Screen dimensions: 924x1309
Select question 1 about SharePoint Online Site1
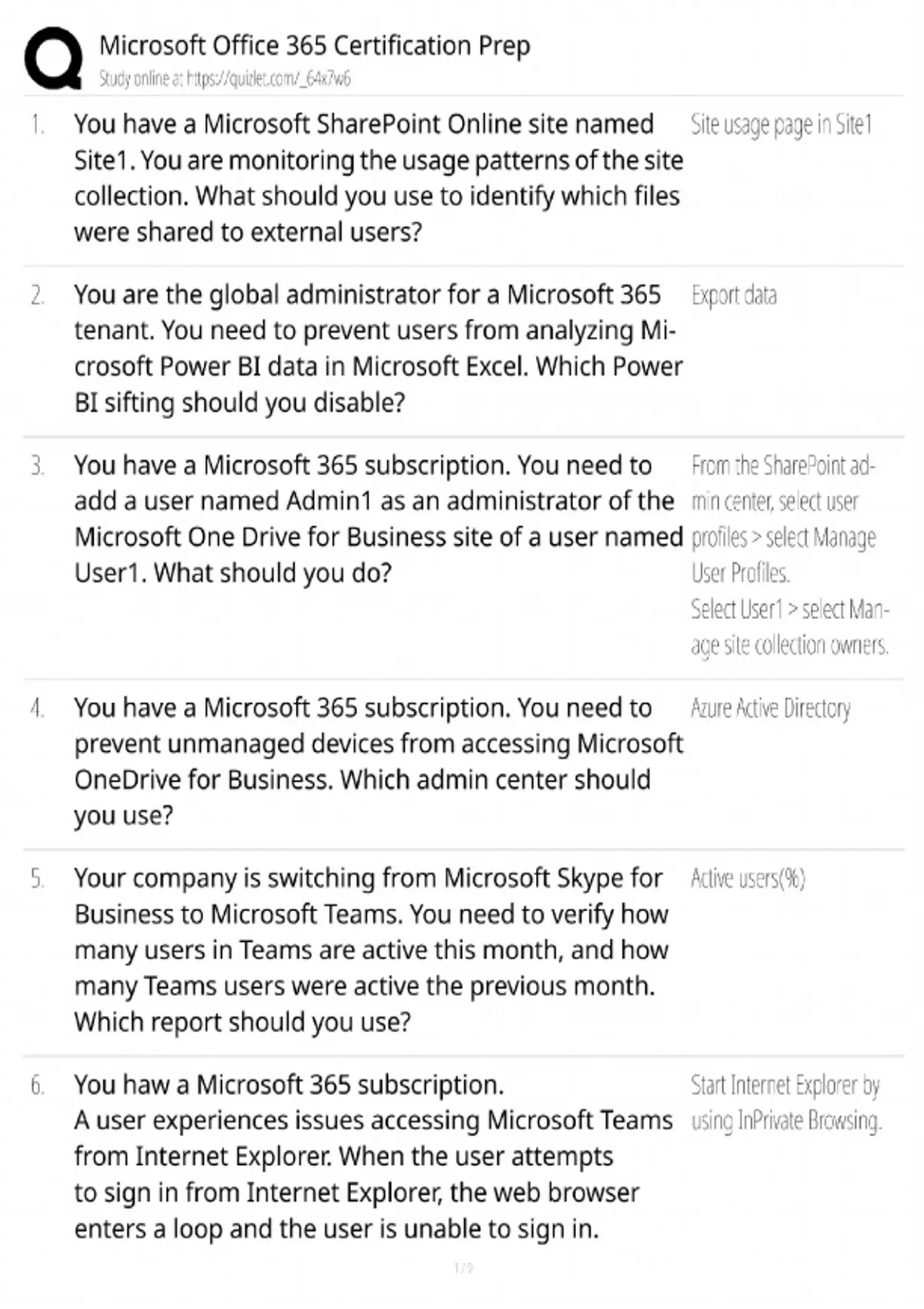(x=377, y=178)
